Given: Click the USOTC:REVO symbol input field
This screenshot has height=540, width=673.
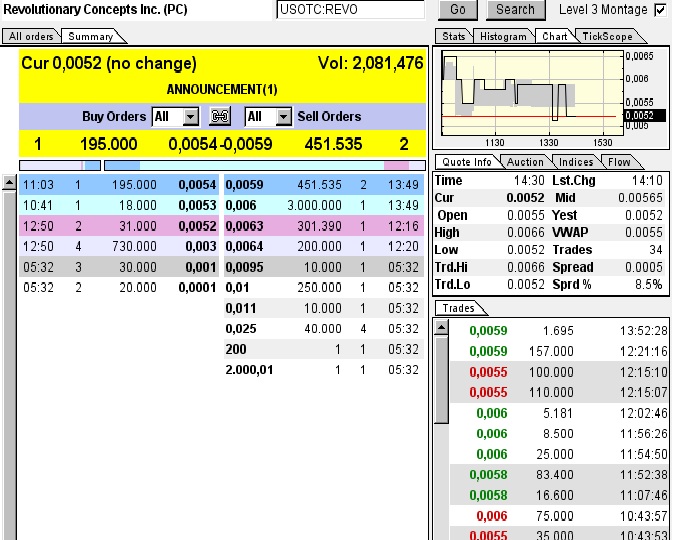Looking at the screenshot, I should click(x=351, y=9).
